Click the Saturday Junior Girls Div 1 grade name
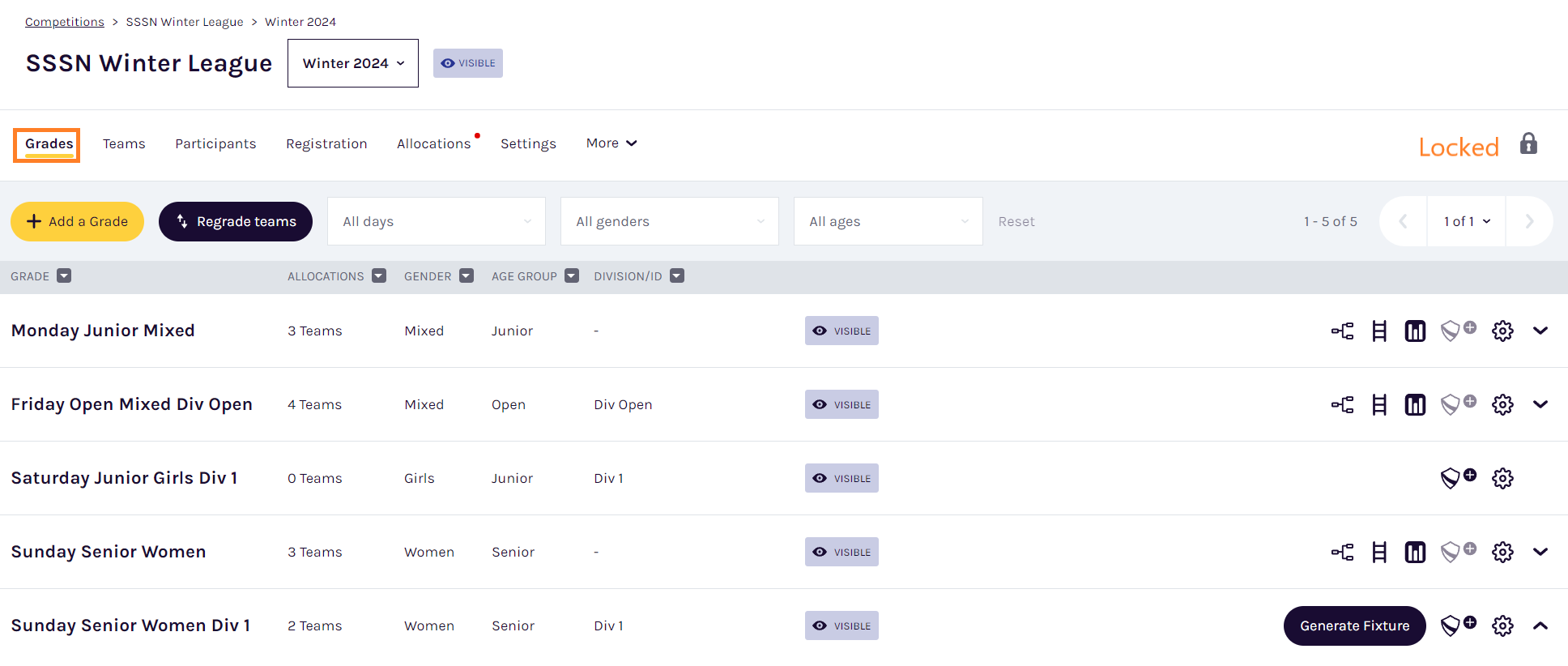This screenshot has width=1568, height=666. click(x=124, y=478)
